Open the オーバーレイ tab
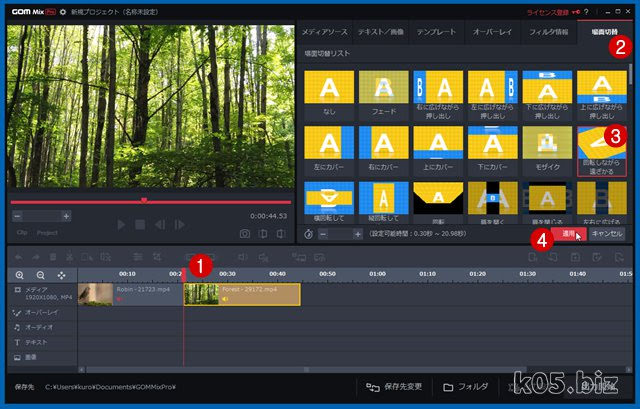 tap(492, 32)
